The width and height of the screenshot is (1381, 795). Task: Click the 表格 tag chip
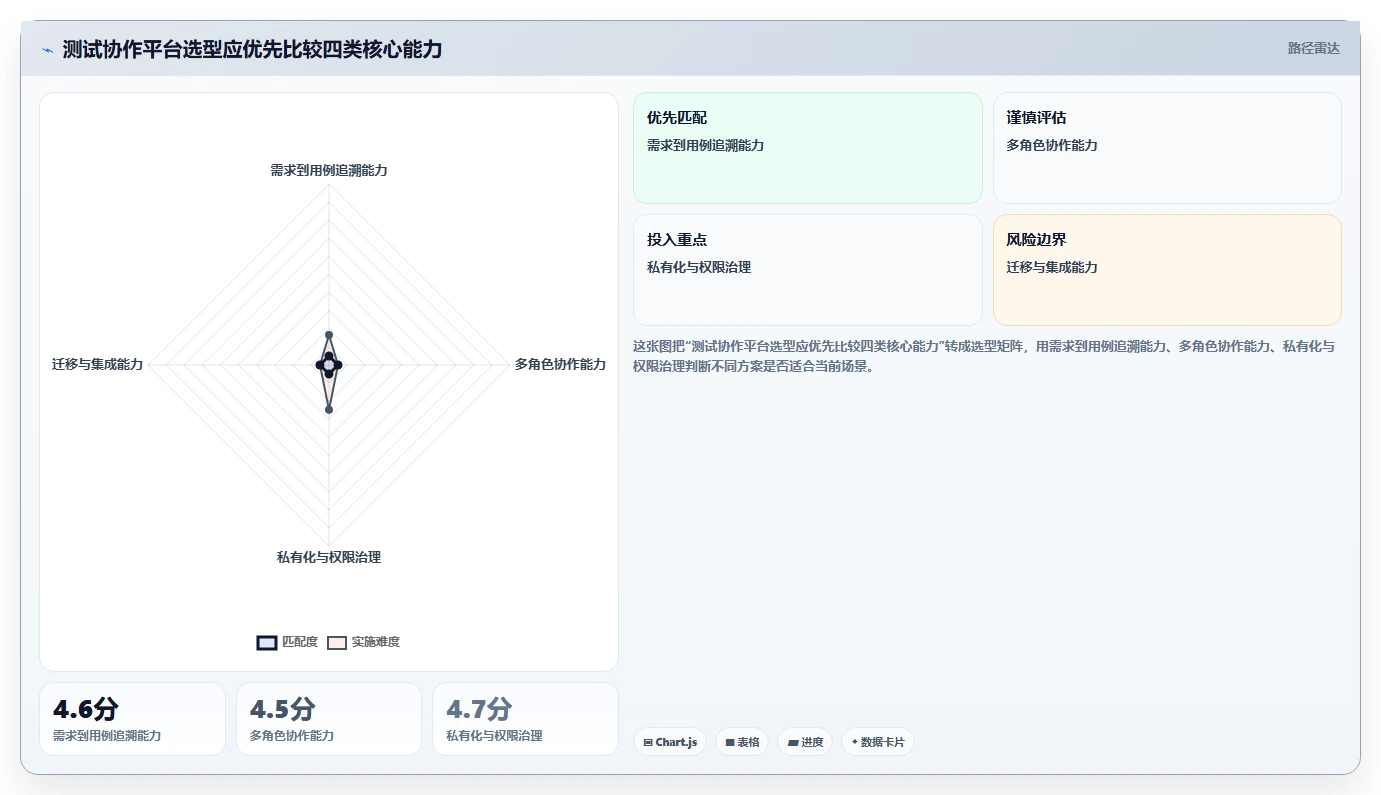point(742,742)
